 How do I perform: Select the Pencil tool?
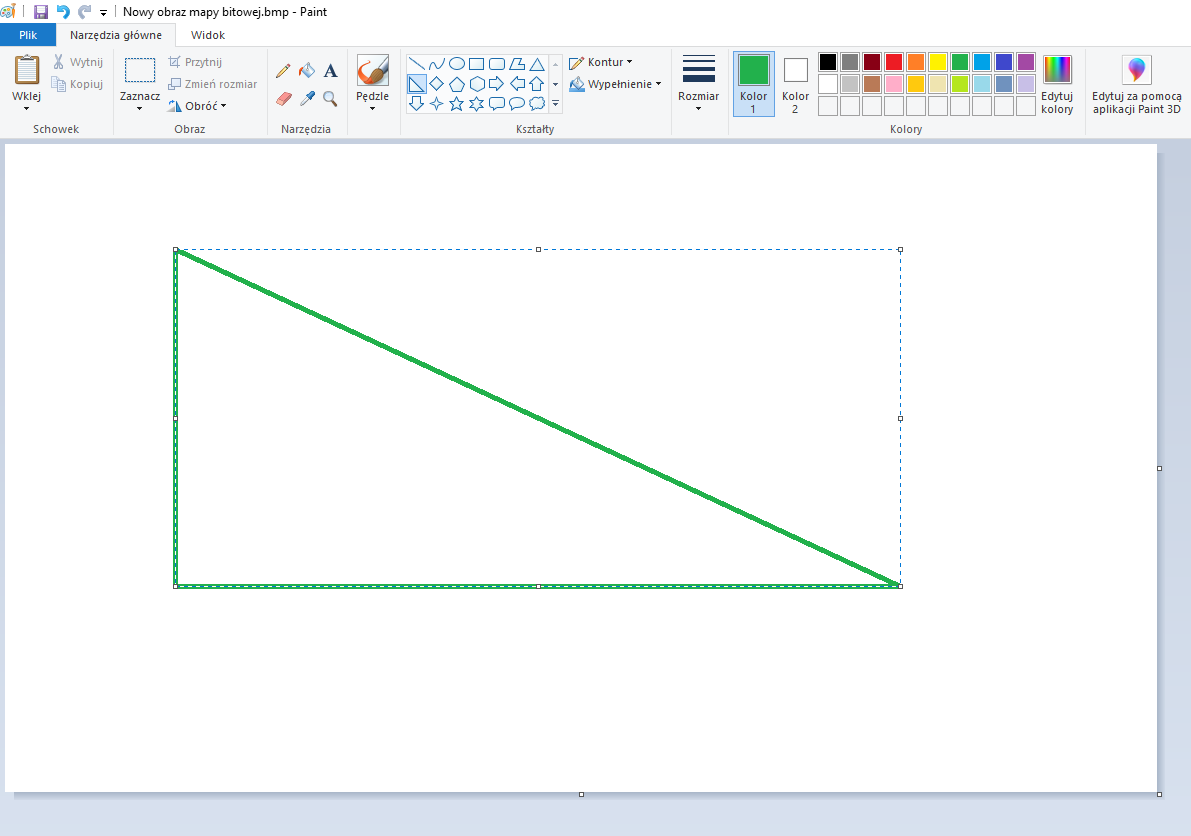[x=283, y=71]
